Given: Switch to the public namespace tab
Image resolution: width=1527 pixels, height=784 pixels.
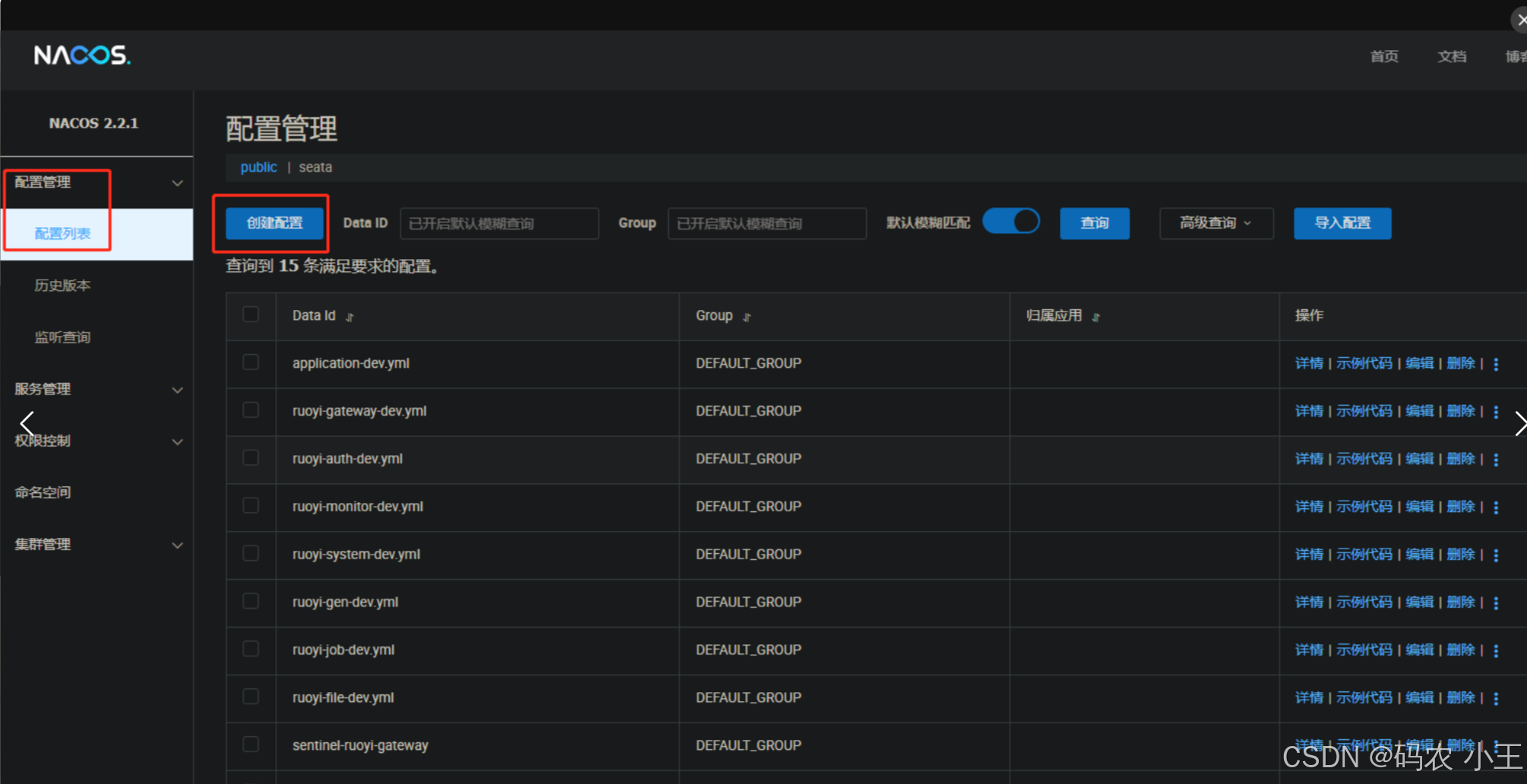Looking at the screenshot, I should (x=258, y=167).
